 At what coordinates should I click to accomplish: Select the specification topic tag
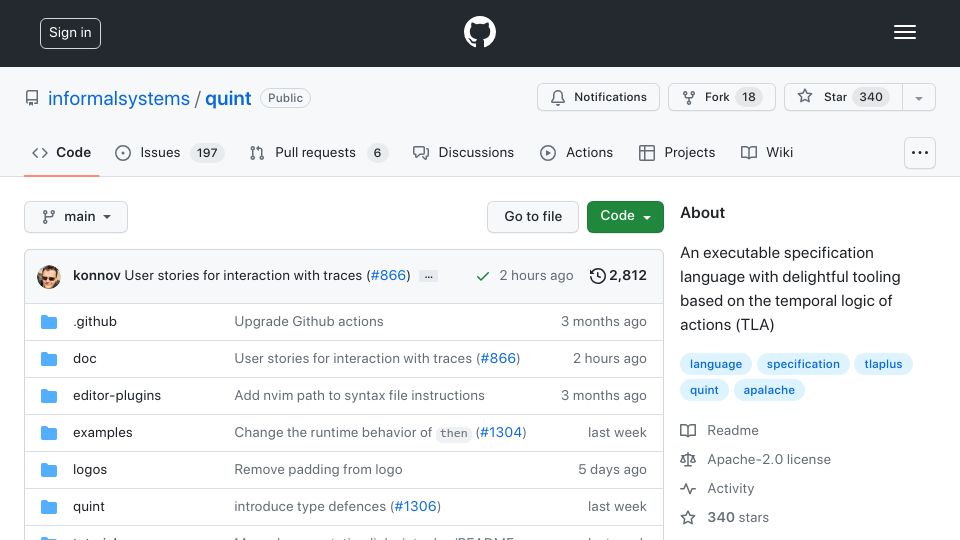click(803, 364)
